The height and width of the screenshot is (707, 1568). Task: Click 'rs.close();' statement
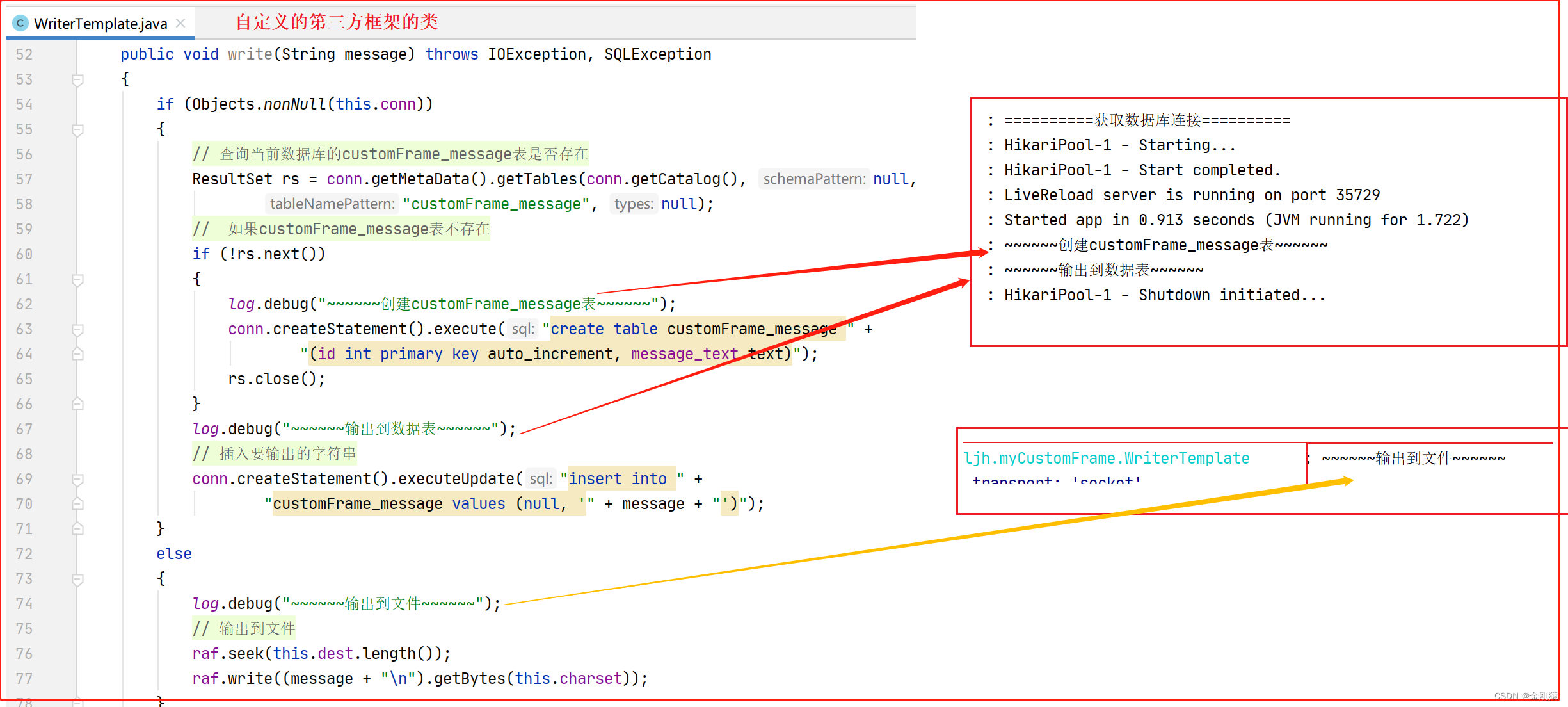(276, 379)
